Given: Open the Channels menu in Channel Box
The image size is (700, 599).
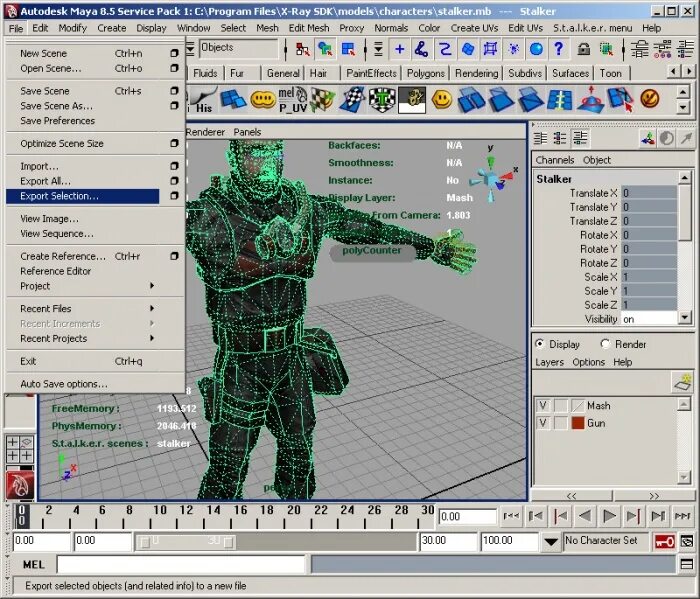Looking at the screenshot, I should (554, 160).
